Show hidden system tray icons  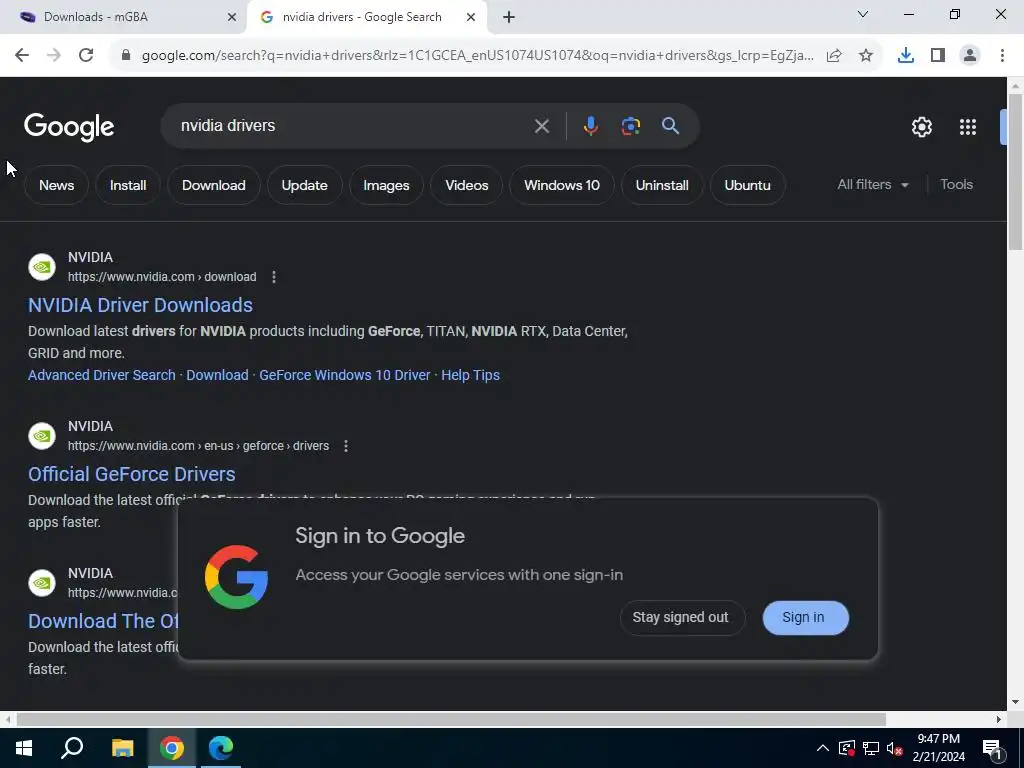point(823,748)
